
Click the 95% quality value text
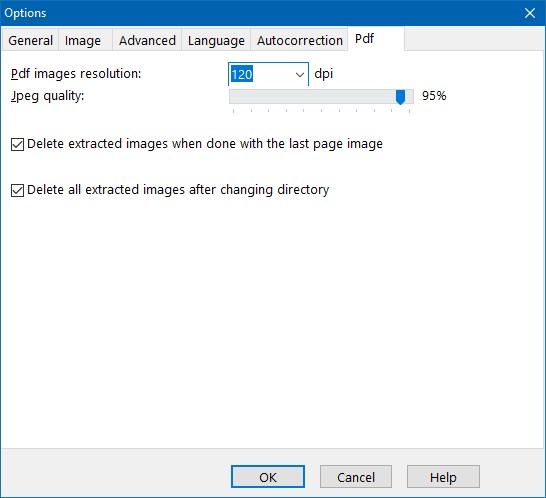pyautogui.click(x=434, y=96)
